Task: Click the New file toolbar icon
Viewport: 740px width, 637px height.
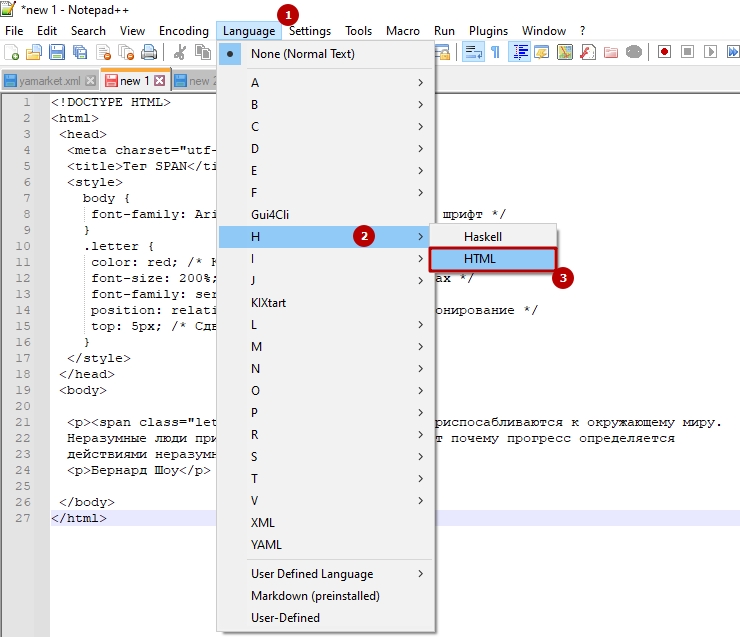Action: click(x=12, y=53)
